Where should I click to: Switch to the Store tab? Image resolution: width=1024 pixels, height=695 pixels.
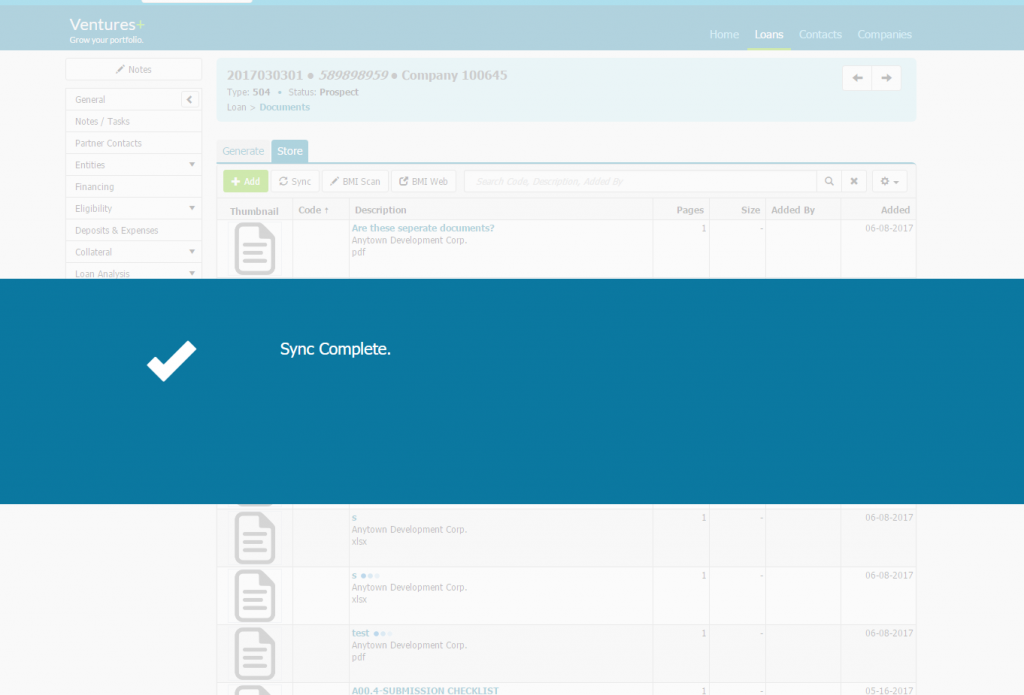pyautogui.click(x=289, y=151)
